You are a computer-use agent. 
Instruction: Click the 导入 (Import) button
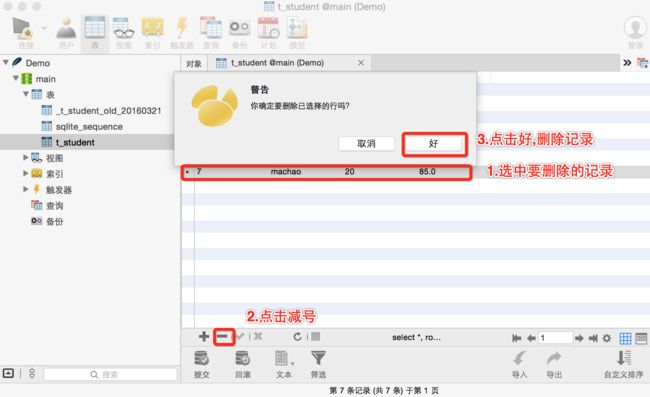(x=519, y=364)
